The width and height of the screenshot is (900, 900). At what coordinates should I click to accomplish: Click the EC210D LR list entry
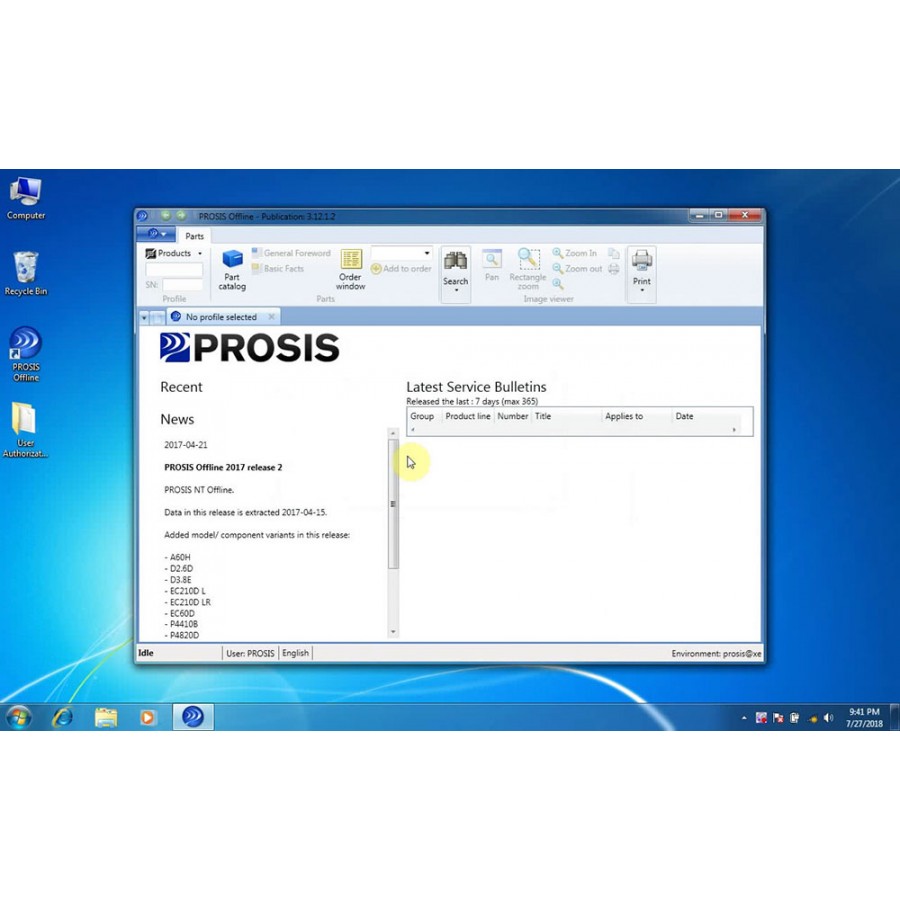tap(188, 602)
